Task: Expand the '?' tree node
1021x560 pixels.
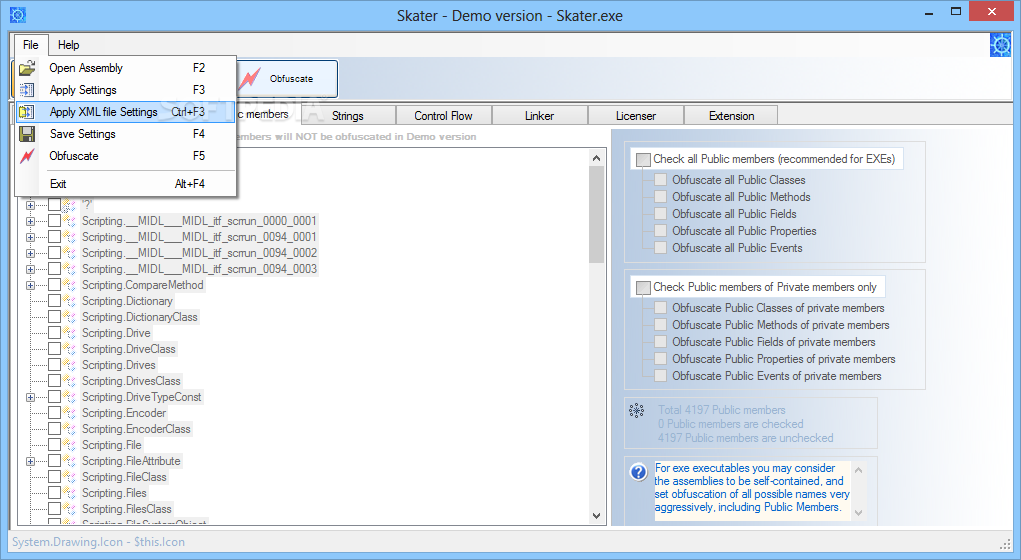Action: 30,205
